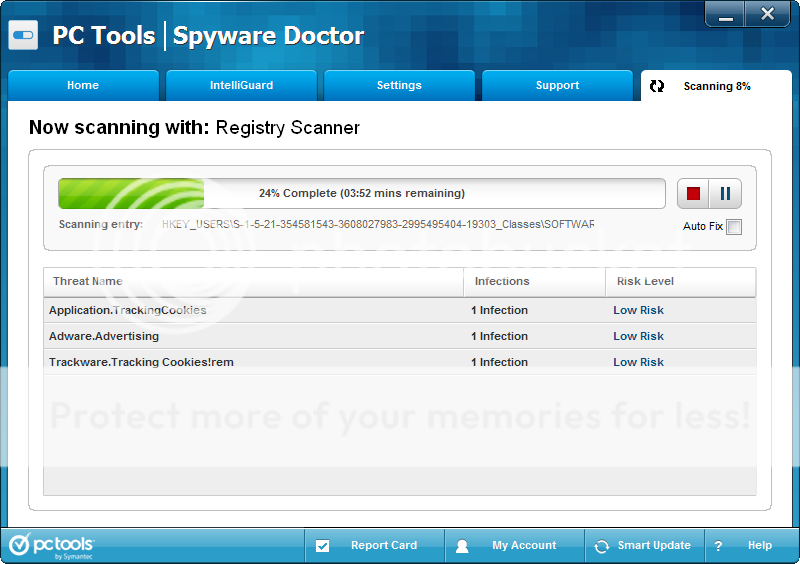Click the spinning scan icon on Scanning tab
800x564 pixels.
657,86
